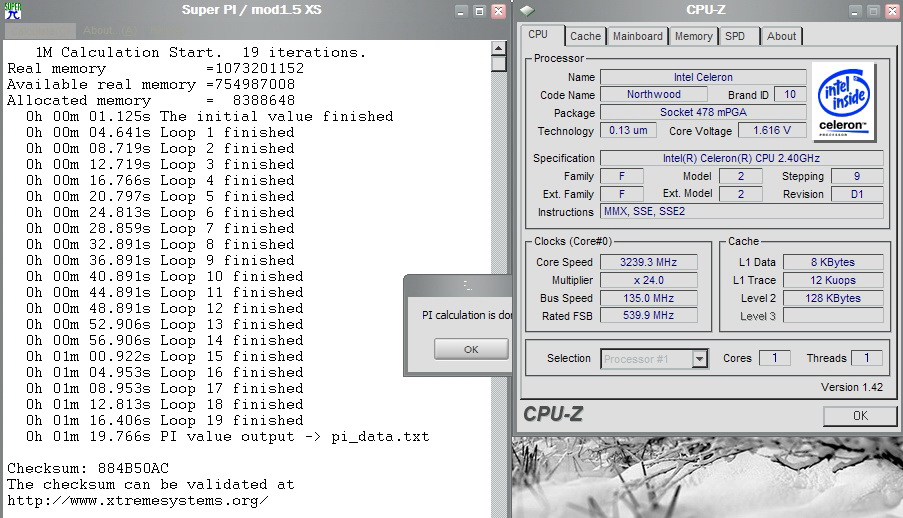Click the empty Level 3 cache field
Image resolution: width=903 pixels, height=518 pixels.
[x=833, y=315]
